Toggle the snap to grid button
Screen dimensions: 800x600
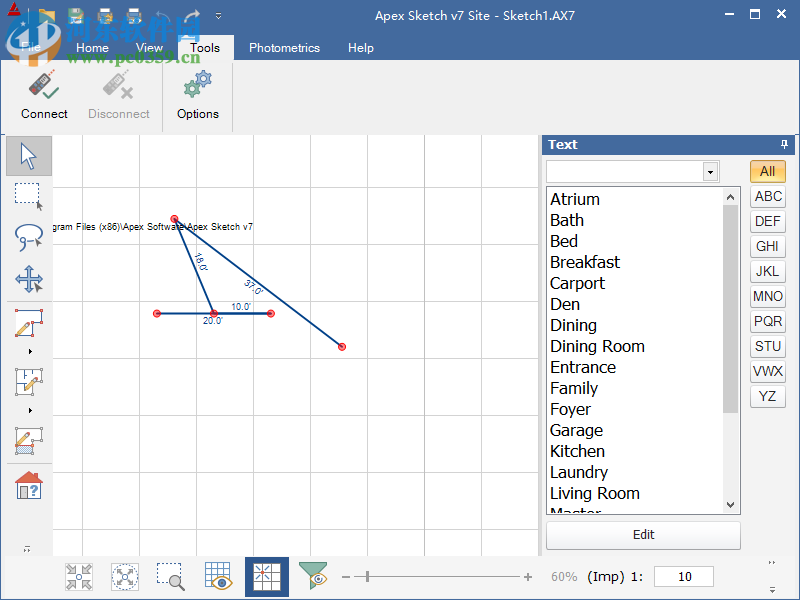point(267,577)
